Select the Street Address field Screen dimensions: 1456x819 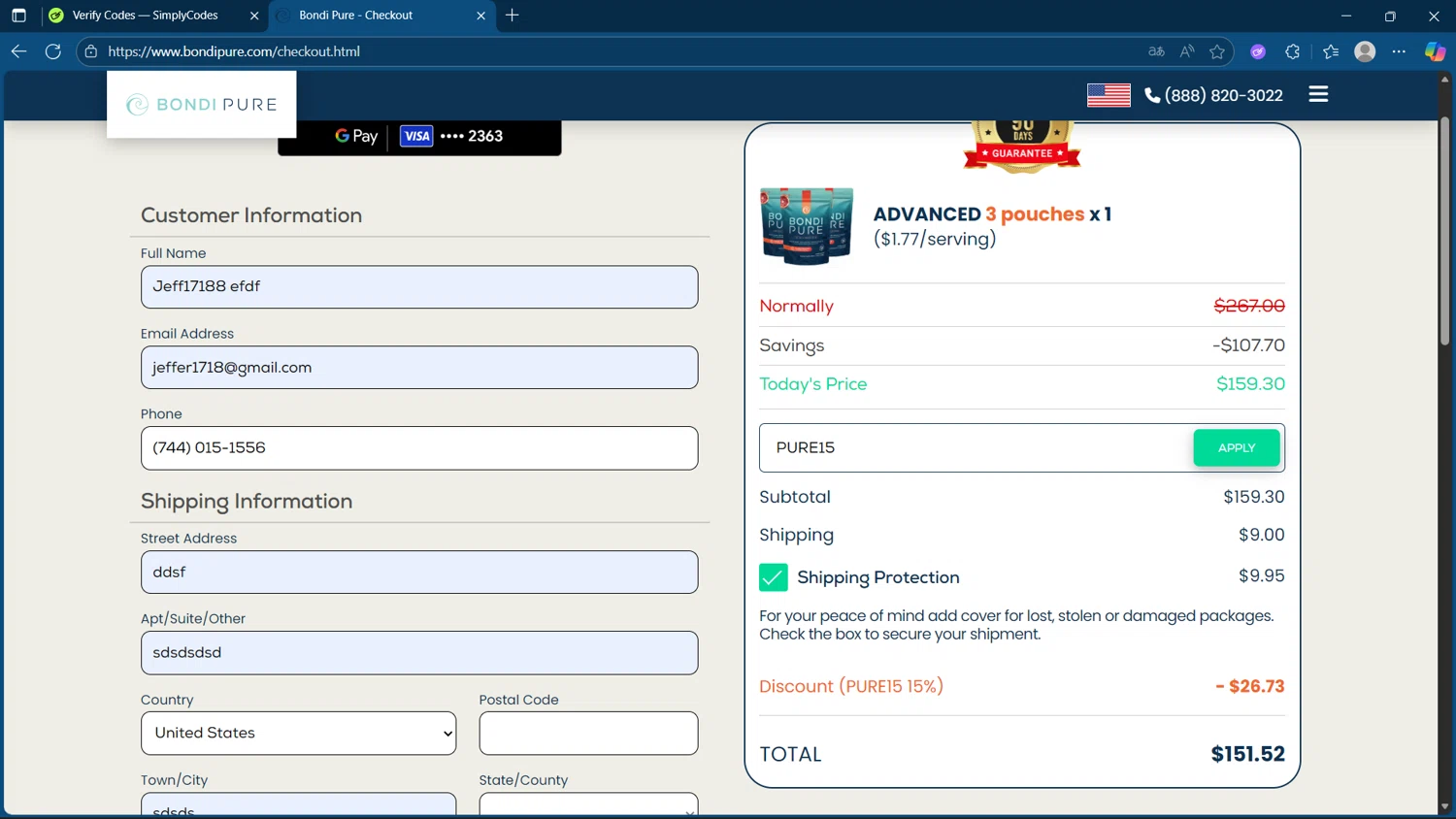[419, 573]
